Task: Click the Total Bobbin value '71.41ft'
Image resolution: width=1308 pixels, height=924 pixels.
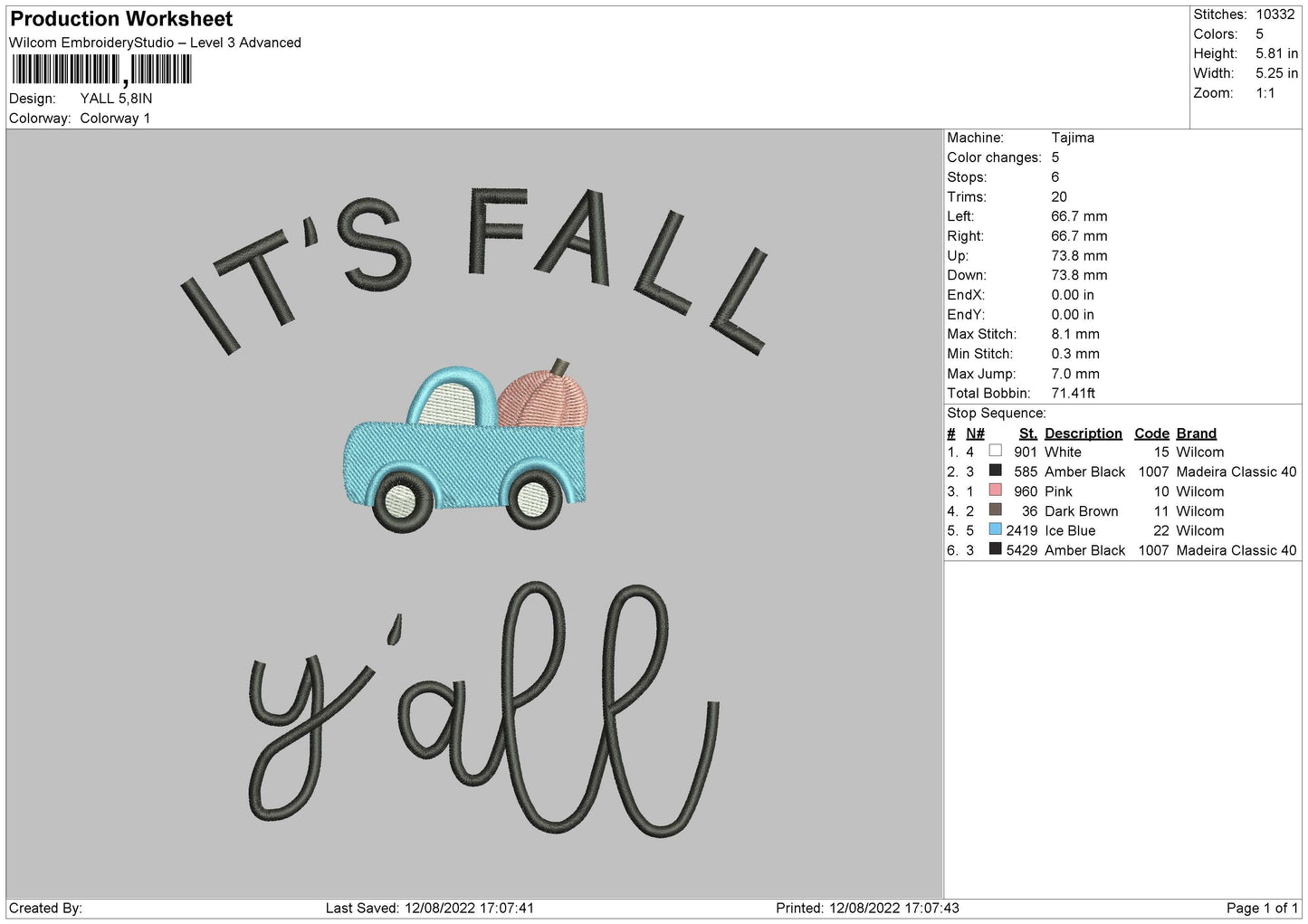Action: point(1074,393)
